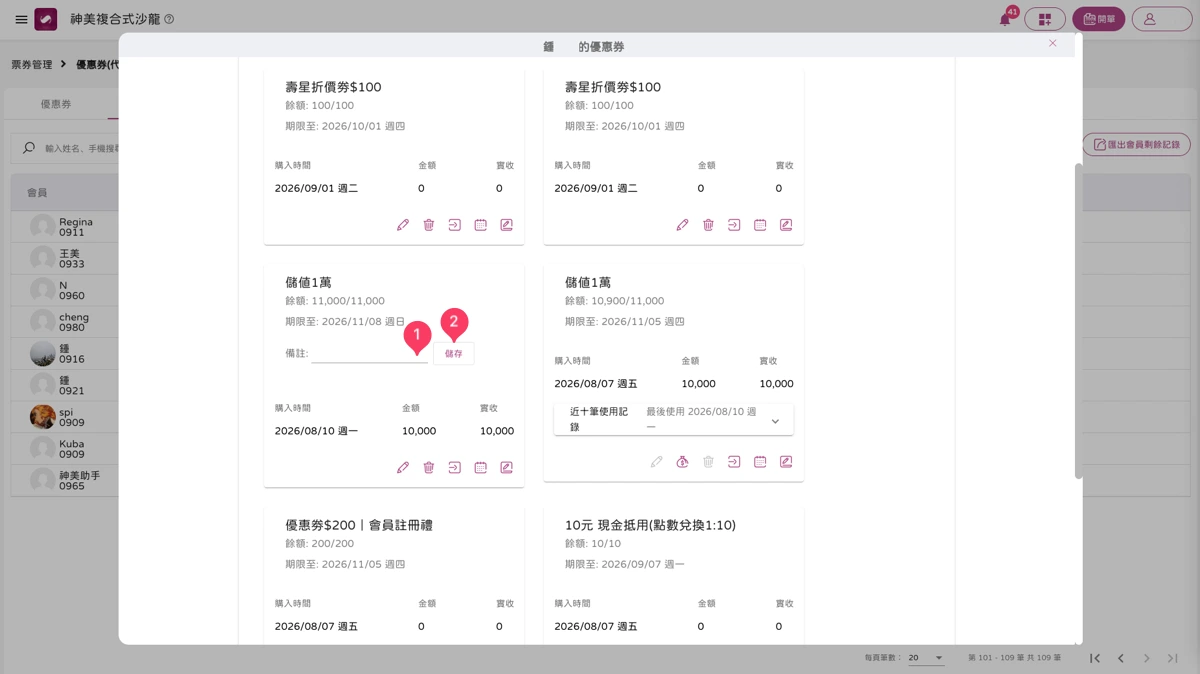Open the hamburger menu in the top bar
The width and height of the screenshot is (1200, 674).
tap(21, 19)
